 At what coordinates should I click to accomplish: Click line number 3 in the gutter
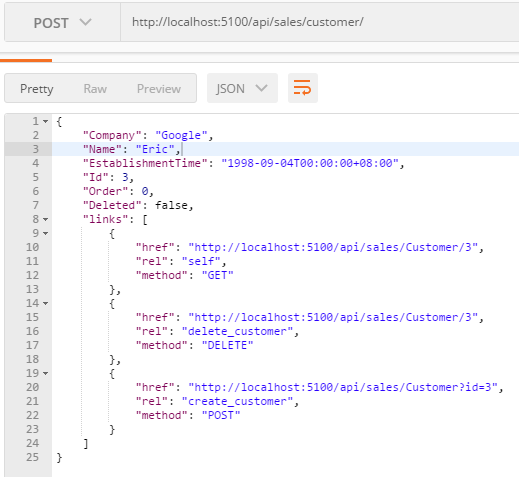[36, 149]
